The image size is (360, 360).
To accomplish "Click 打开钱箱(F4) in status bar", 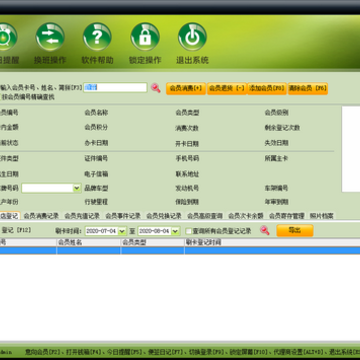I will [83, 352].
